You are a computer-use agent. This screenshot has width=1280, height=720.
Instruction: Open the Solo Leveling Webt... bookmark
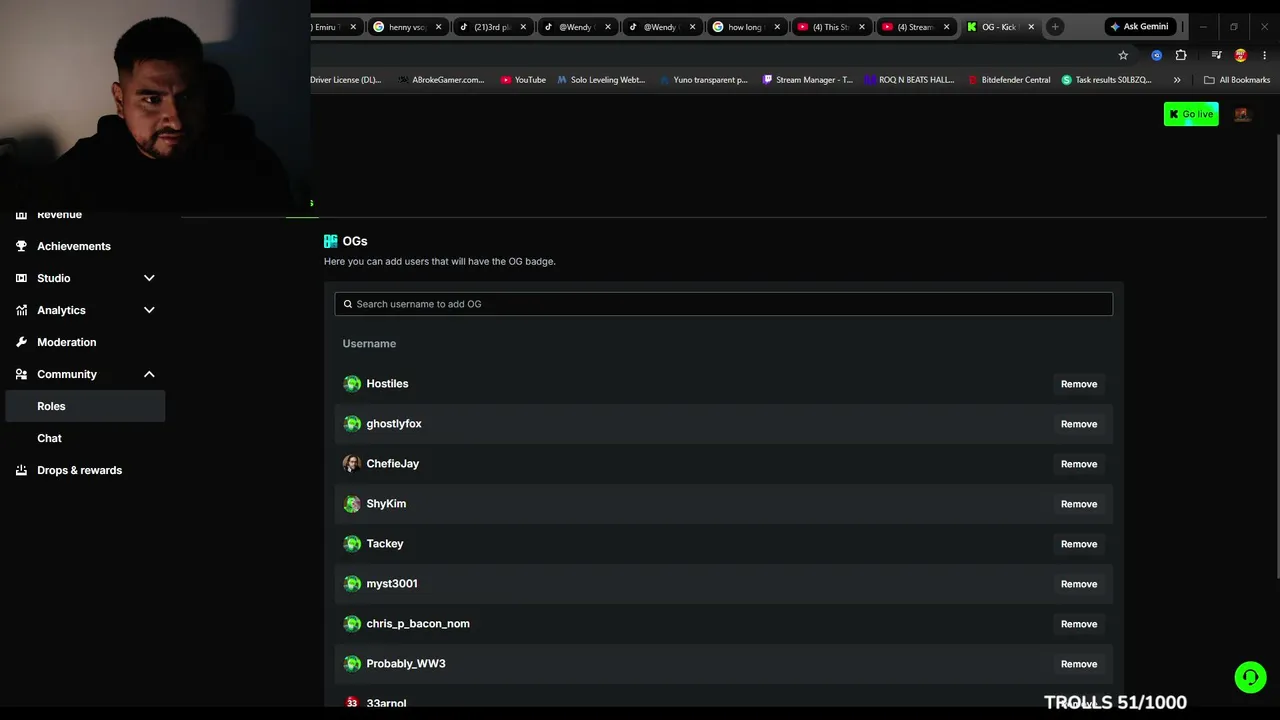601,80
